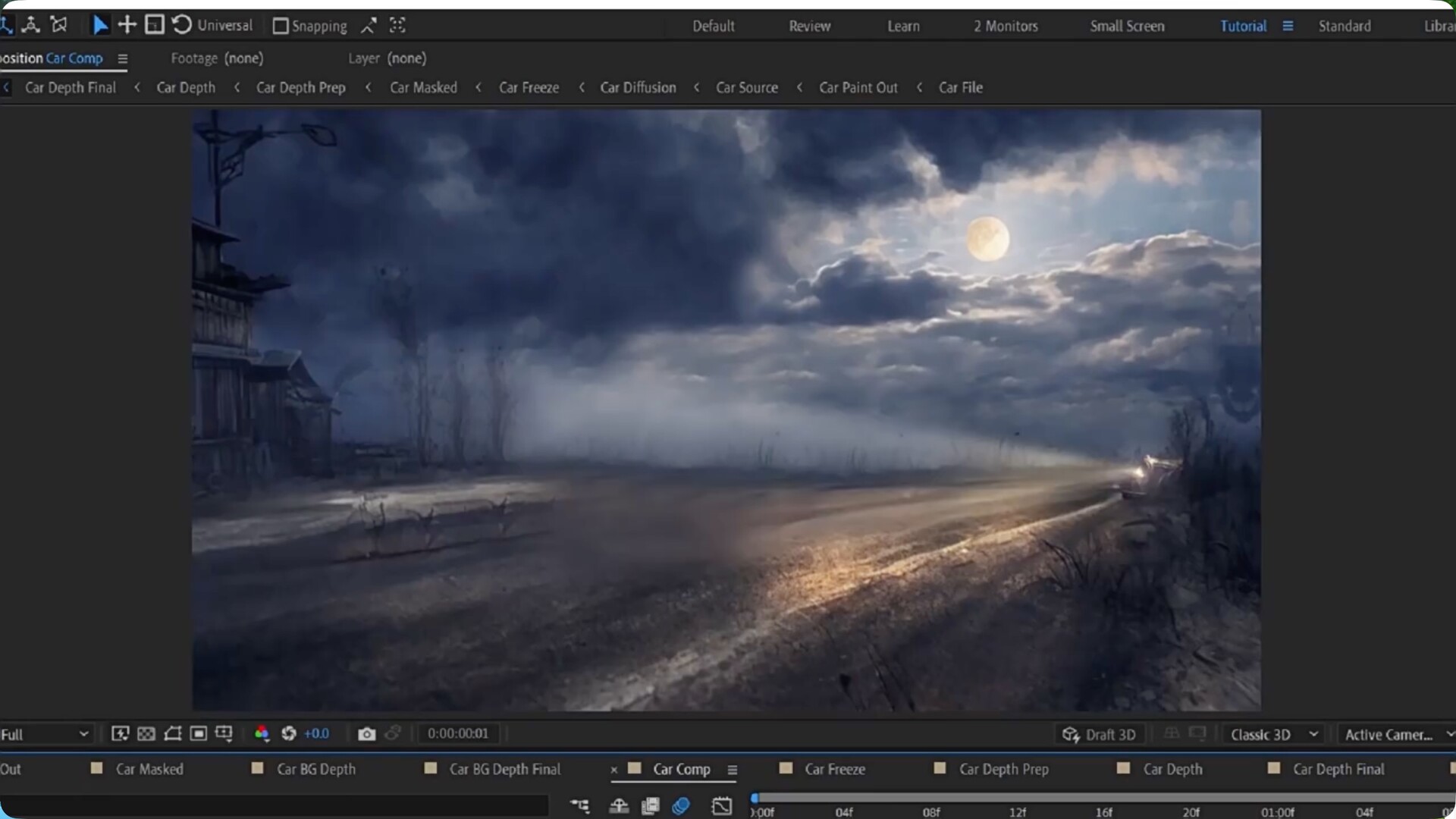Toggle the transparency grid

146,733
